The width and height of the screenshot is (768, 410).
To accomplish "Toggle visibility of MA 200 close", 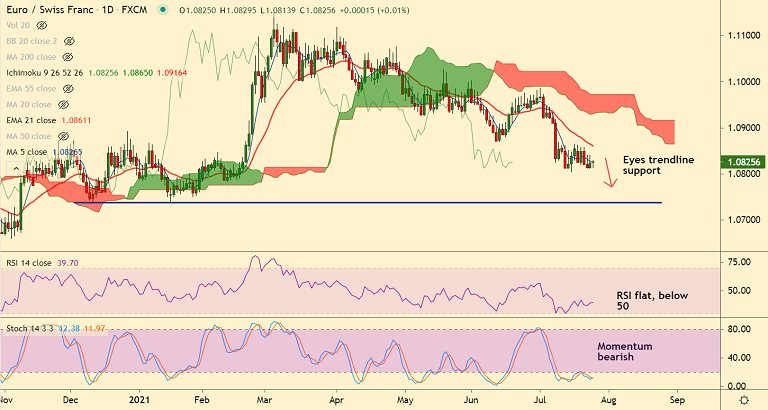I will (68, 57).
